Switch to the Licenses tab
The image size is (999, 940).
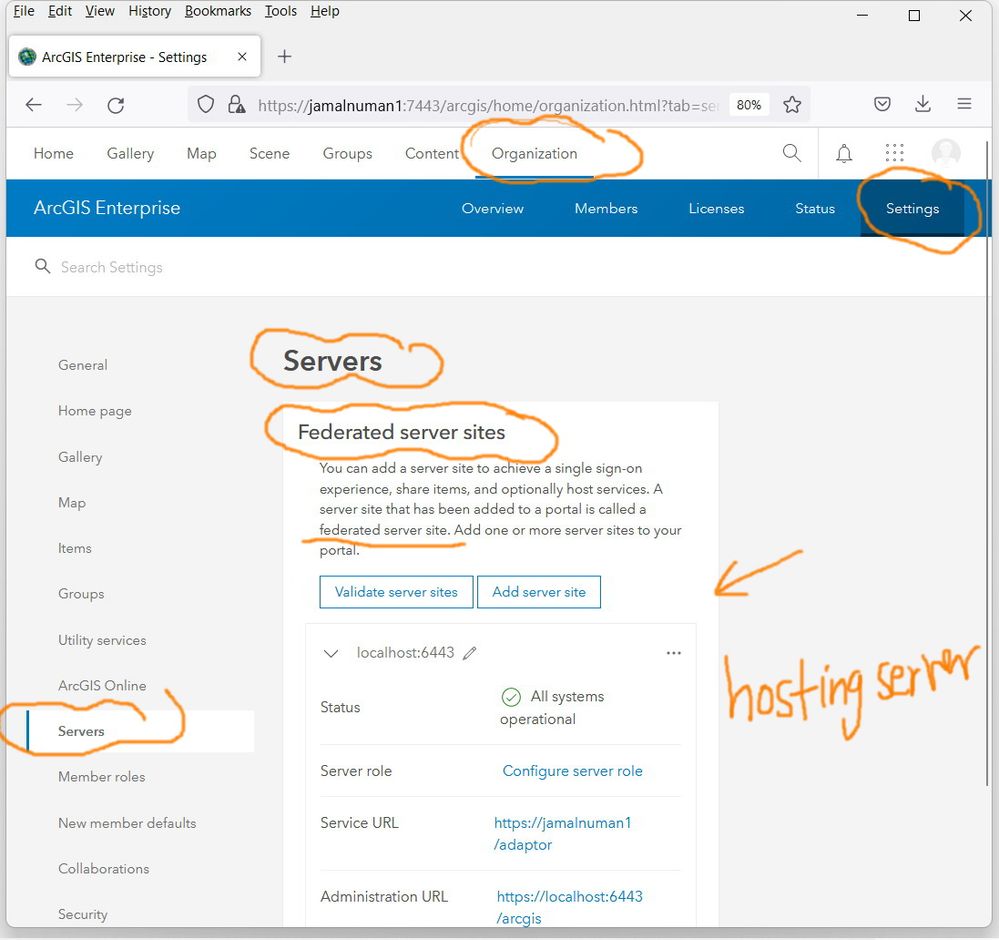click(x=716, y=208)
